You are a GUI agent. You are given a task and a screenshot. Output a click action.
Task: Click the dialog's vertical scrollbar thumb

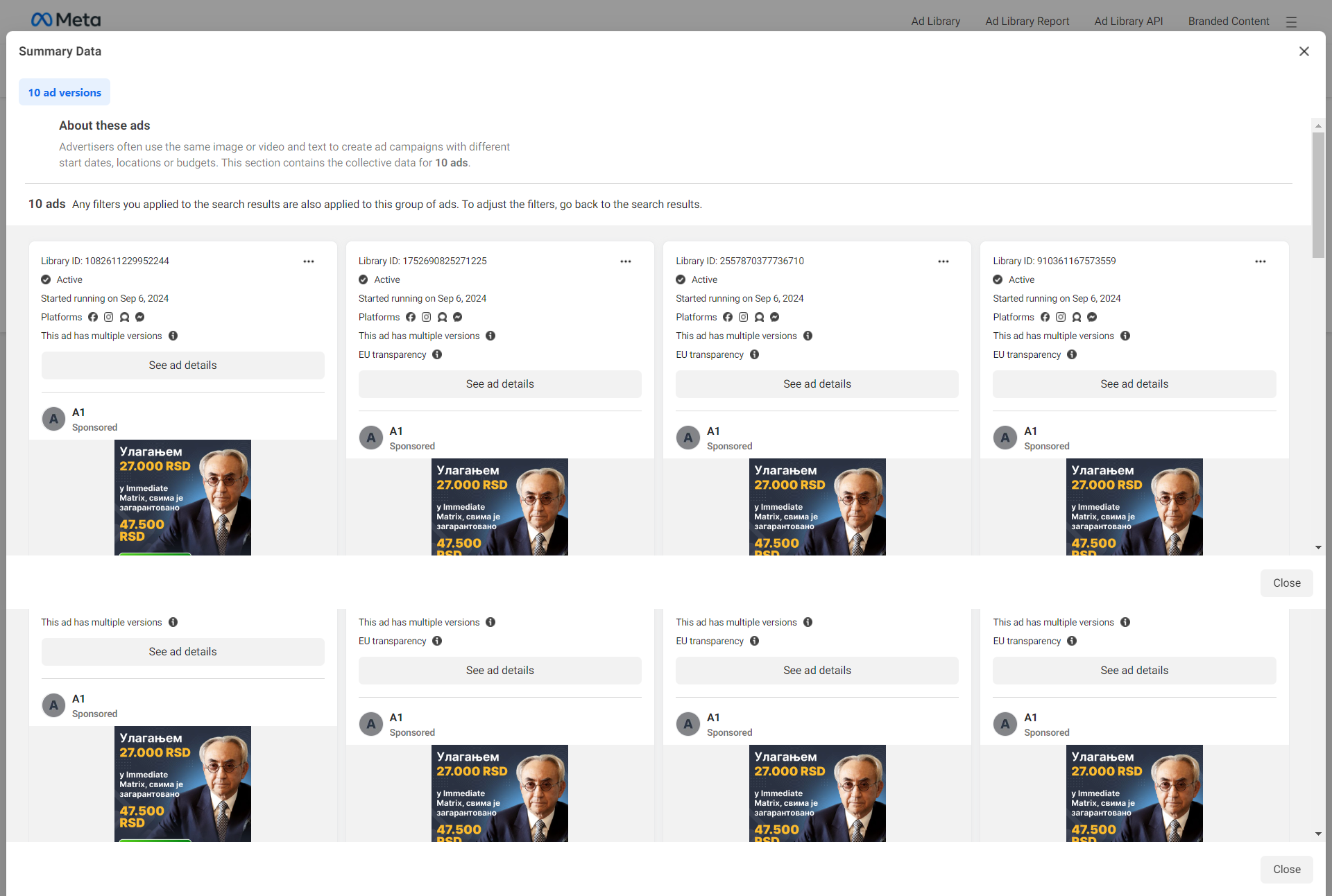pos(1318,195)
